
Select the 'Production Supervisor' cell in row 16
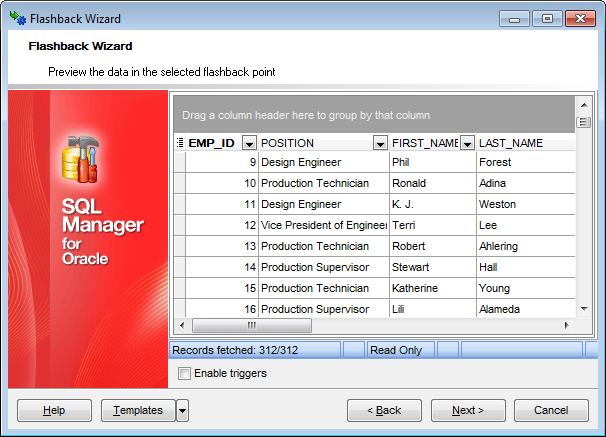[324, 309]
